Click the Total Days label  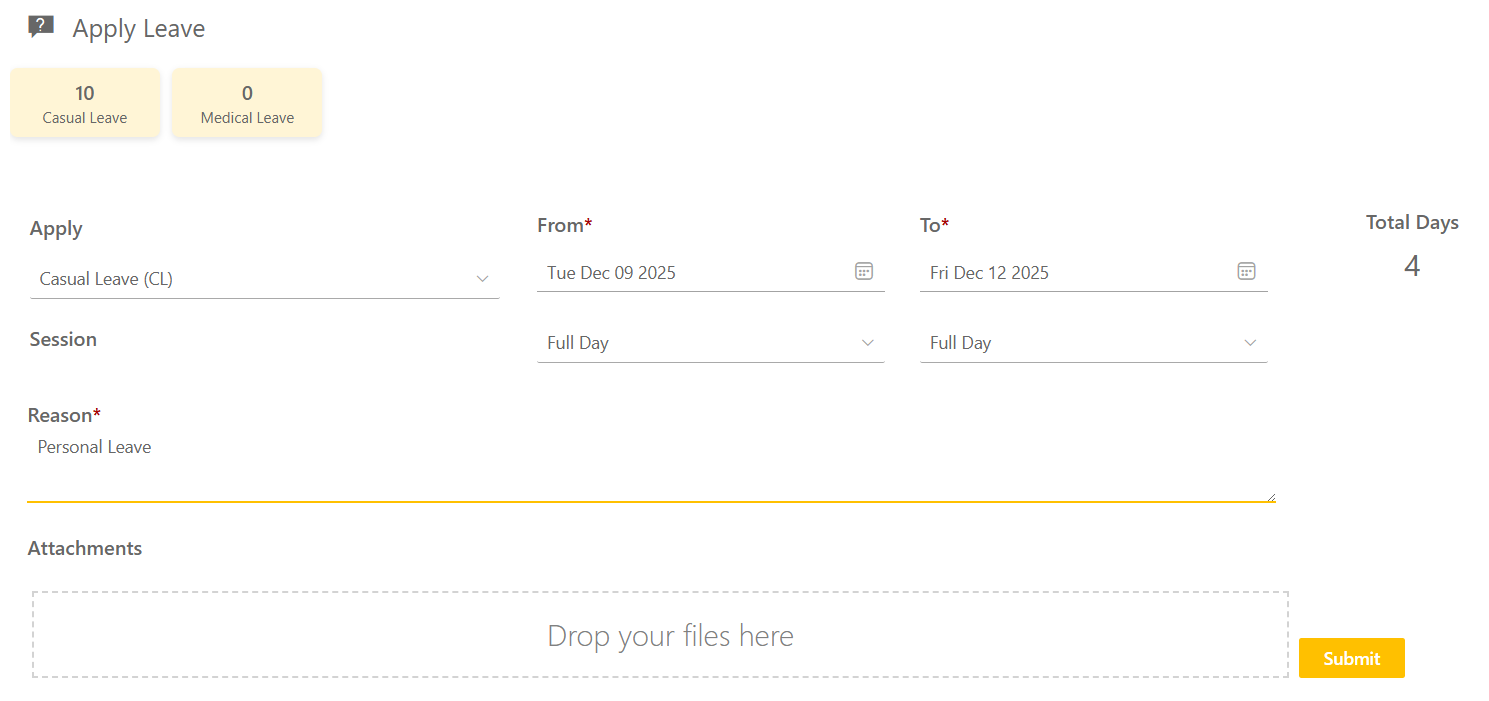[x=1411, y=223]
